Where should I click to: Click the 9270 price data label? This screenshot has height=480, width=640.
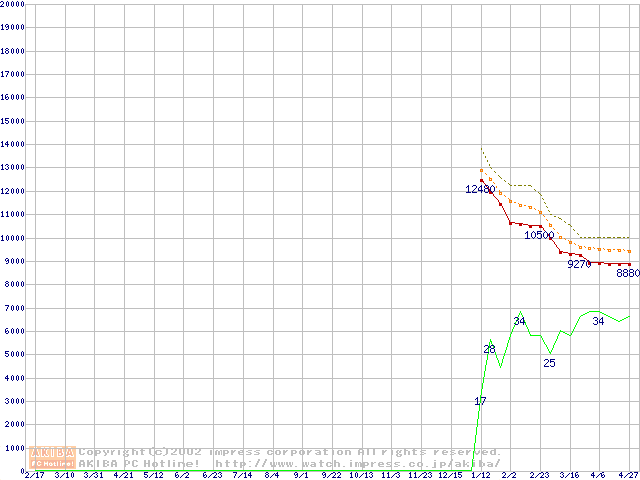pos(579,265)
